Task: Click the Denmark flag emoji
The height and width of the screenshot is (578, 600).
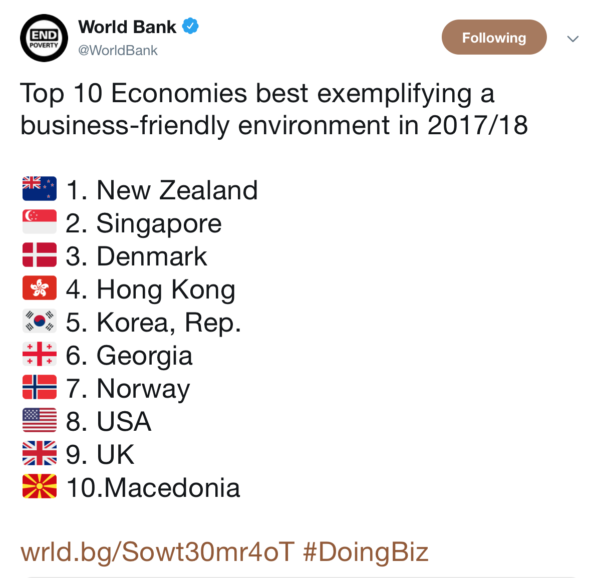Action: 39,256
